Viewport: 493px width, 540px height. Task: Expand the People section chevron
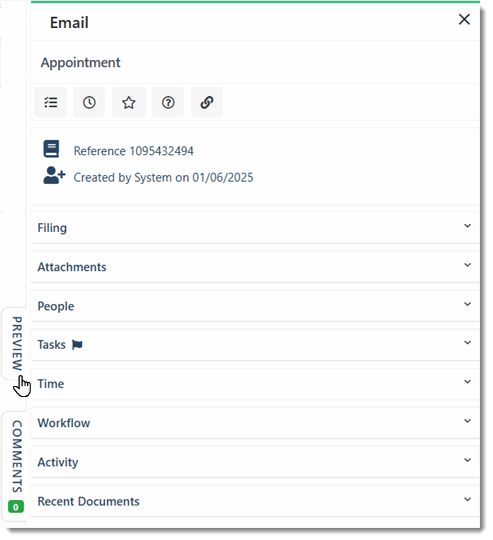click(467, 304)
